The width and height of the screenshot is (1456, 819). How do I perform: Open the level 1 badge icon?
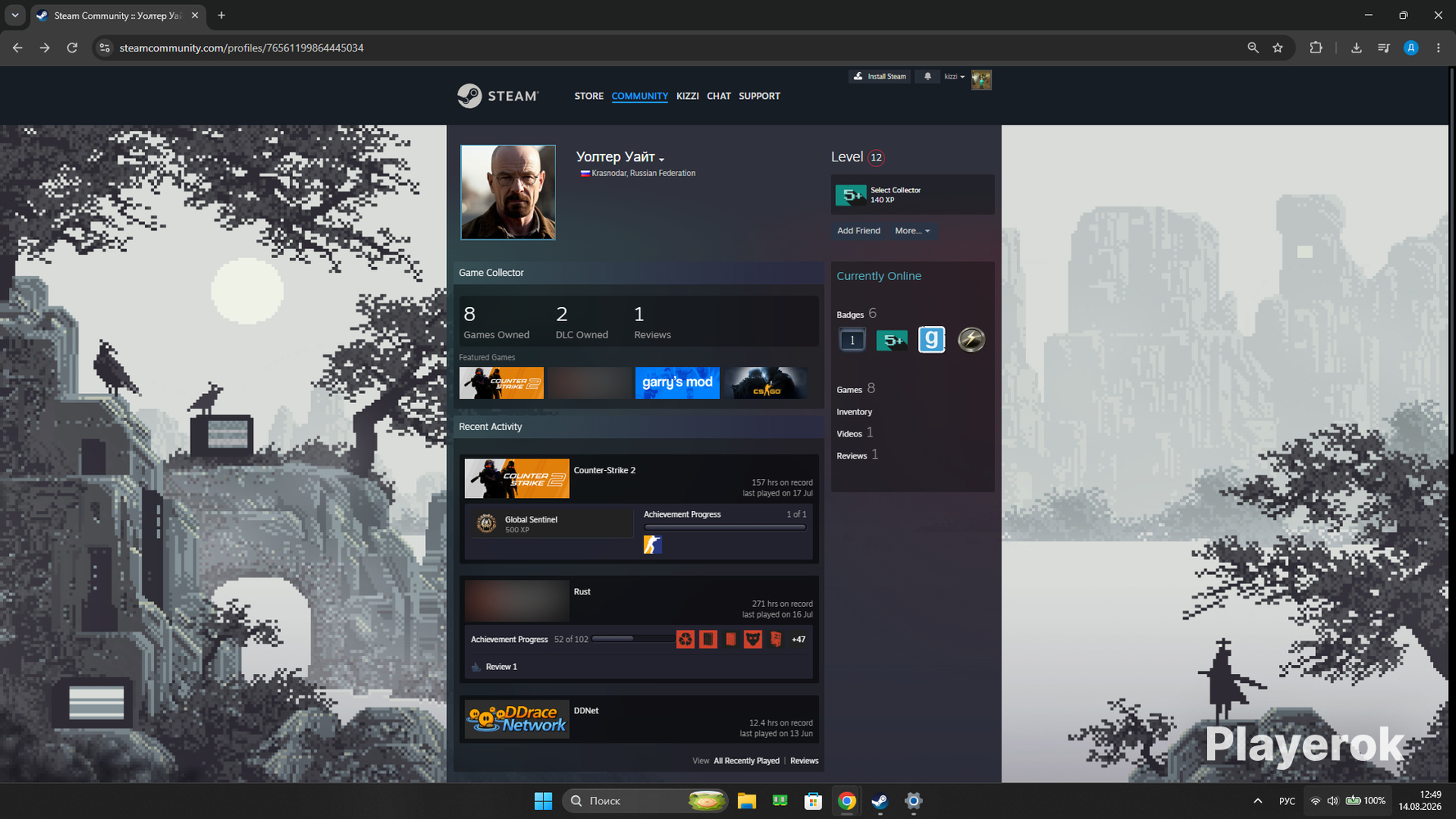(852, 340)
